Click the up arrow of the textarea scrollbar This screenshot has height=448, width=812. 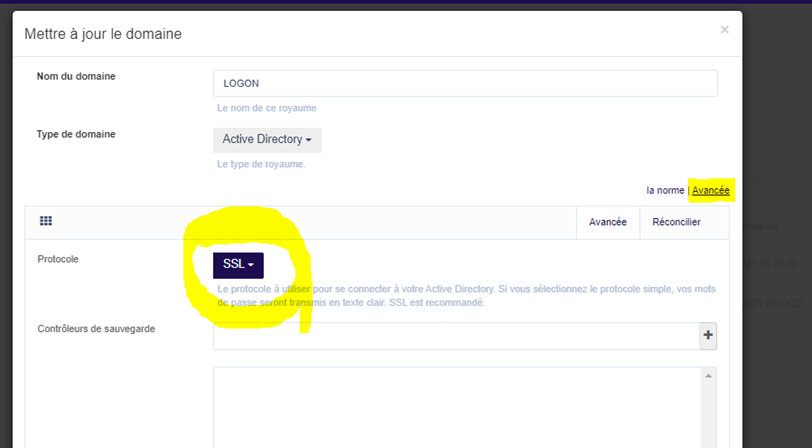click(709, 376)
